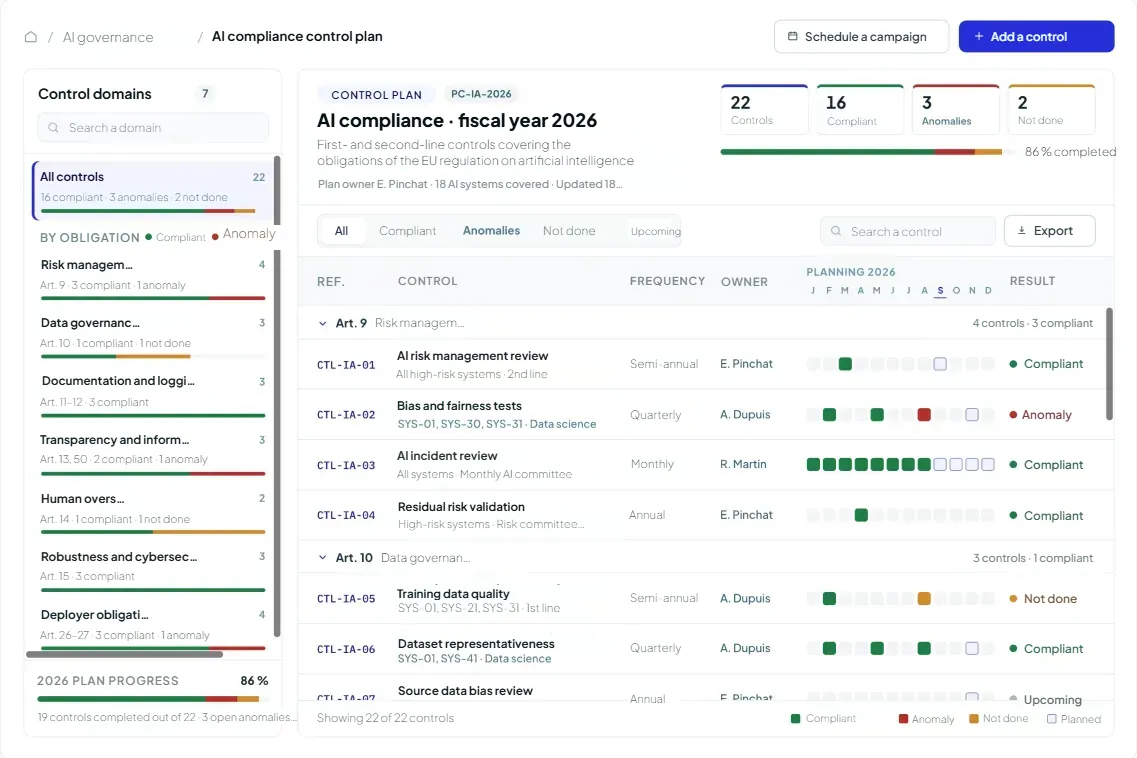Open control CTL-IA-06
This screenshot has height=758, width=1137.
click(346, 649)
